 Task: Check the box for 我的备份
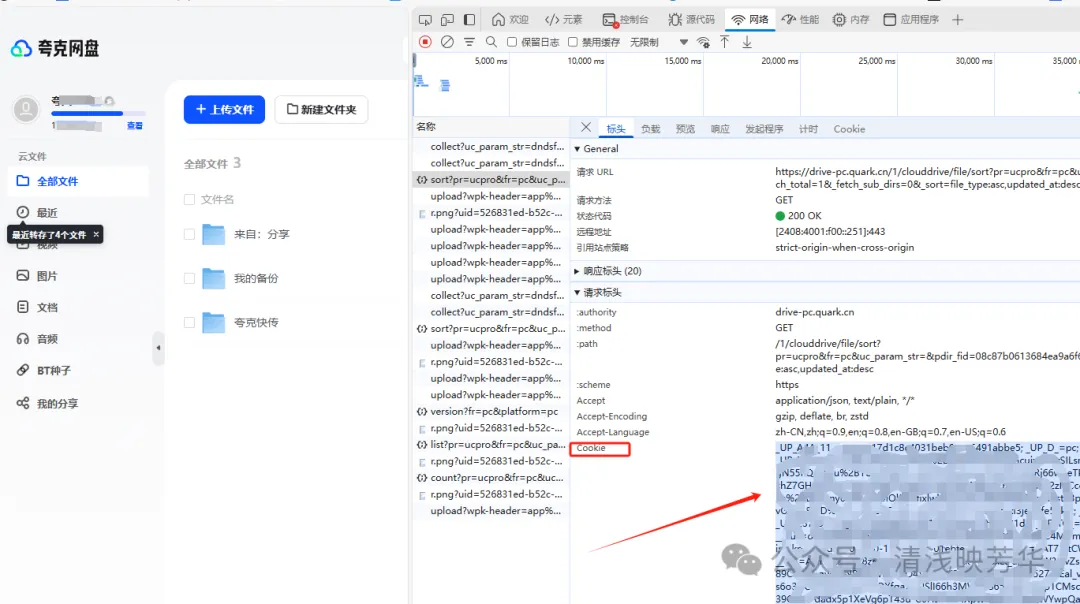(189, 279)
